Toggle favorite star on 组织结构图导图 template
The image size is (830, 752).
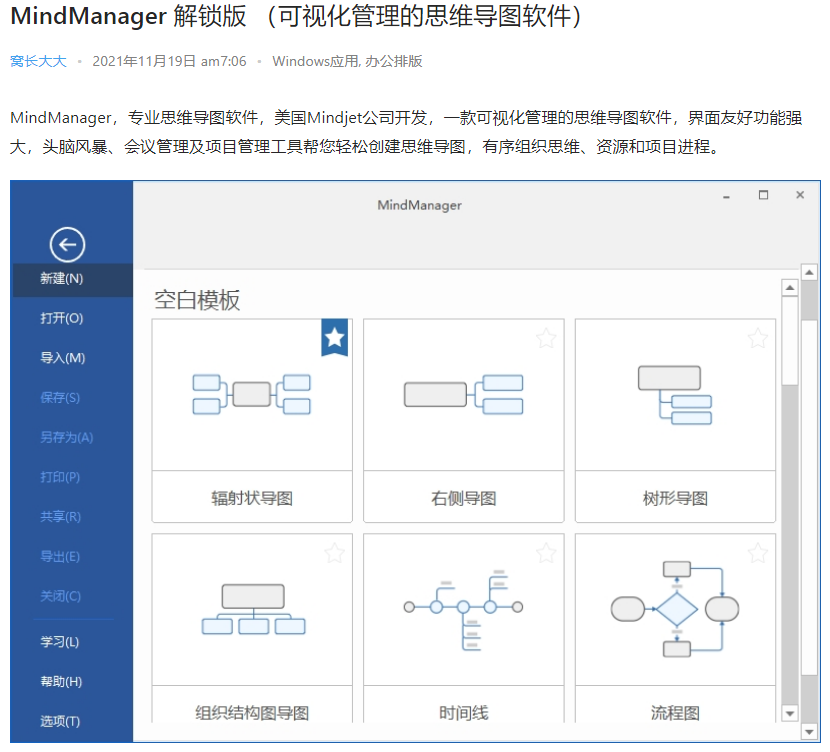click(x=335, y=553)
